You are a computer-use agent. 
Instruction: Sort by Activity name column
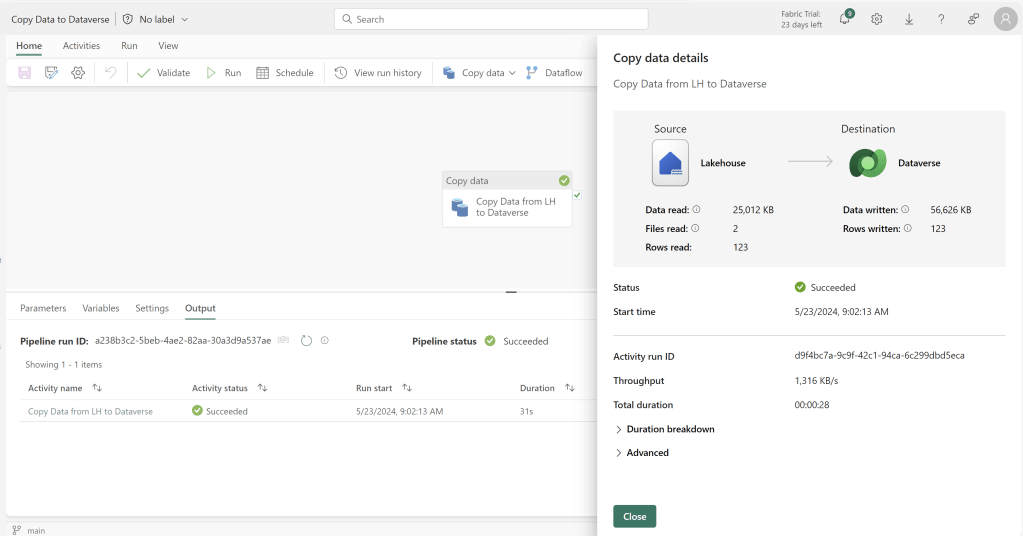pyautogui.click(x=97, y=388)
